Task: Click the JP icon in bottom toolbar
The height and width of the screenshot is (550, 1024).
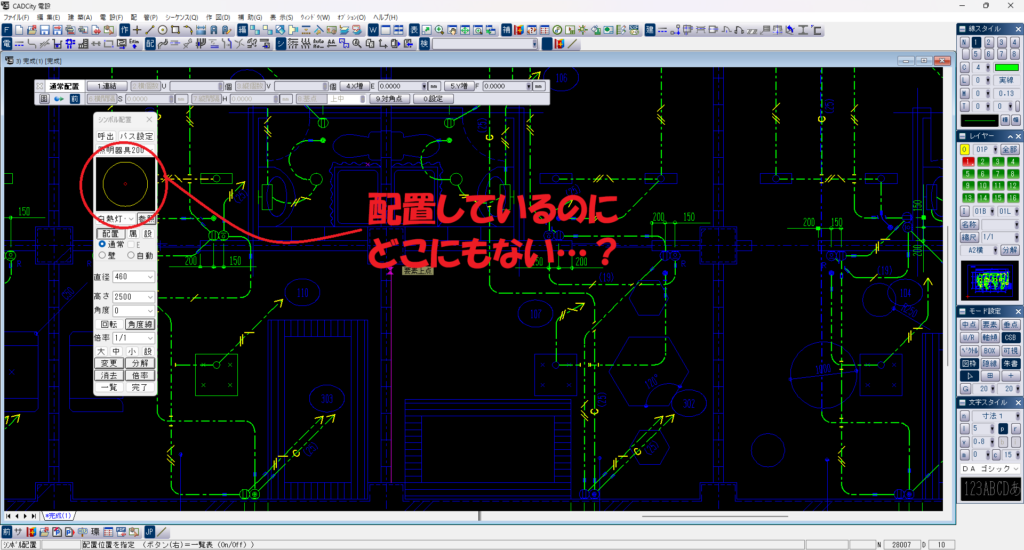Action: 150,532
